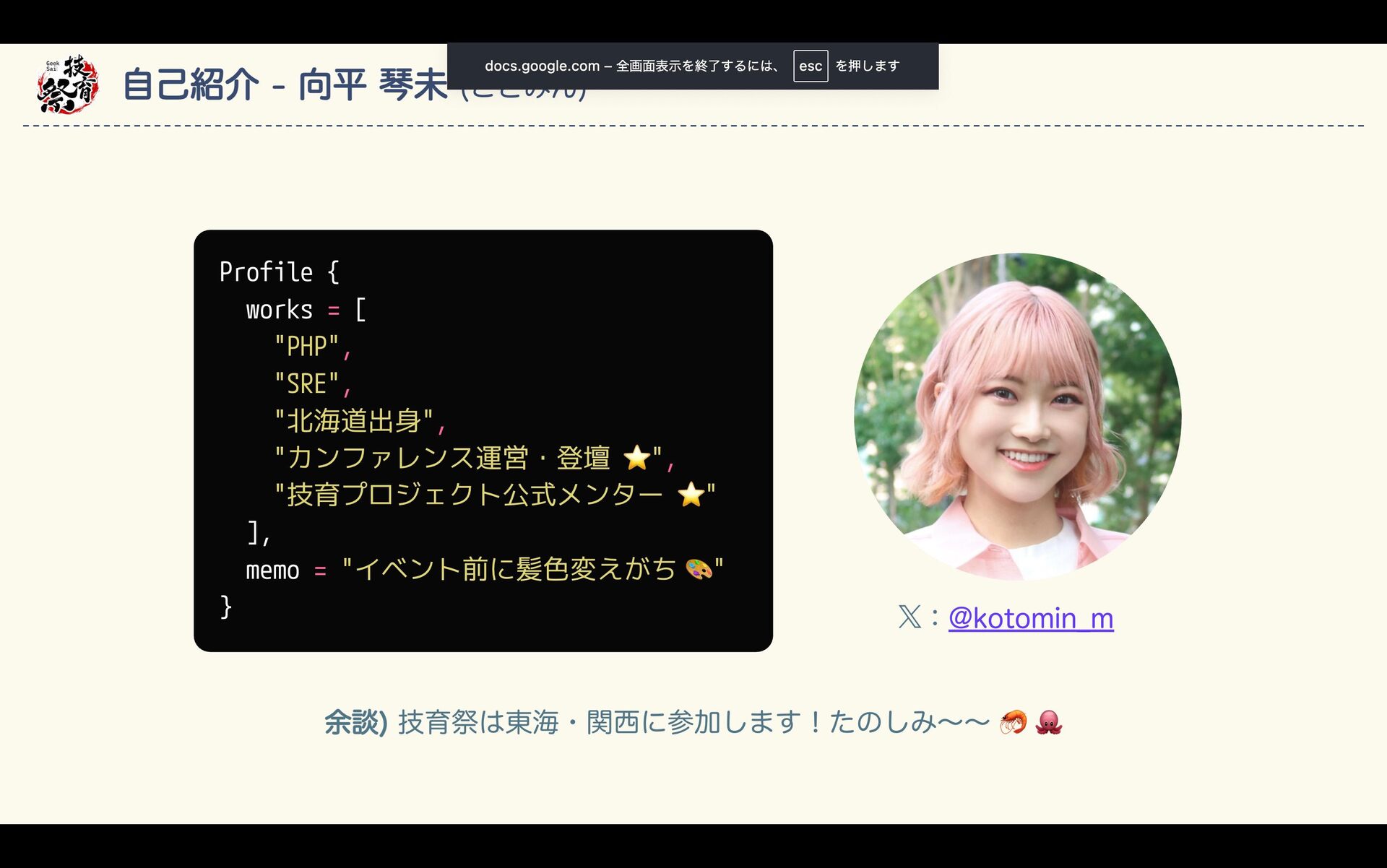The height and width of the screenshot is (868, 1387).
Task: Click the "PHP" entry in code block
Action: pos(306,347)
